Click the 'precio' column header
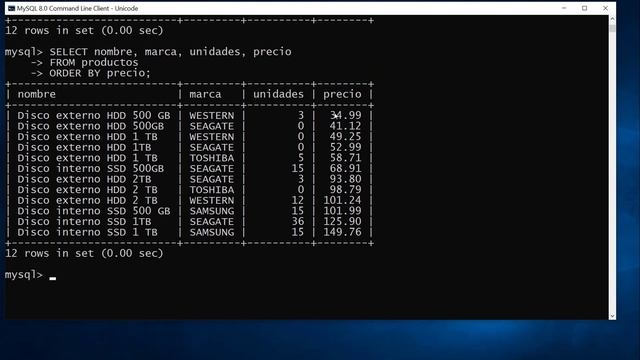This screenshot has width=640, height=360. click(x=342, y=95)
